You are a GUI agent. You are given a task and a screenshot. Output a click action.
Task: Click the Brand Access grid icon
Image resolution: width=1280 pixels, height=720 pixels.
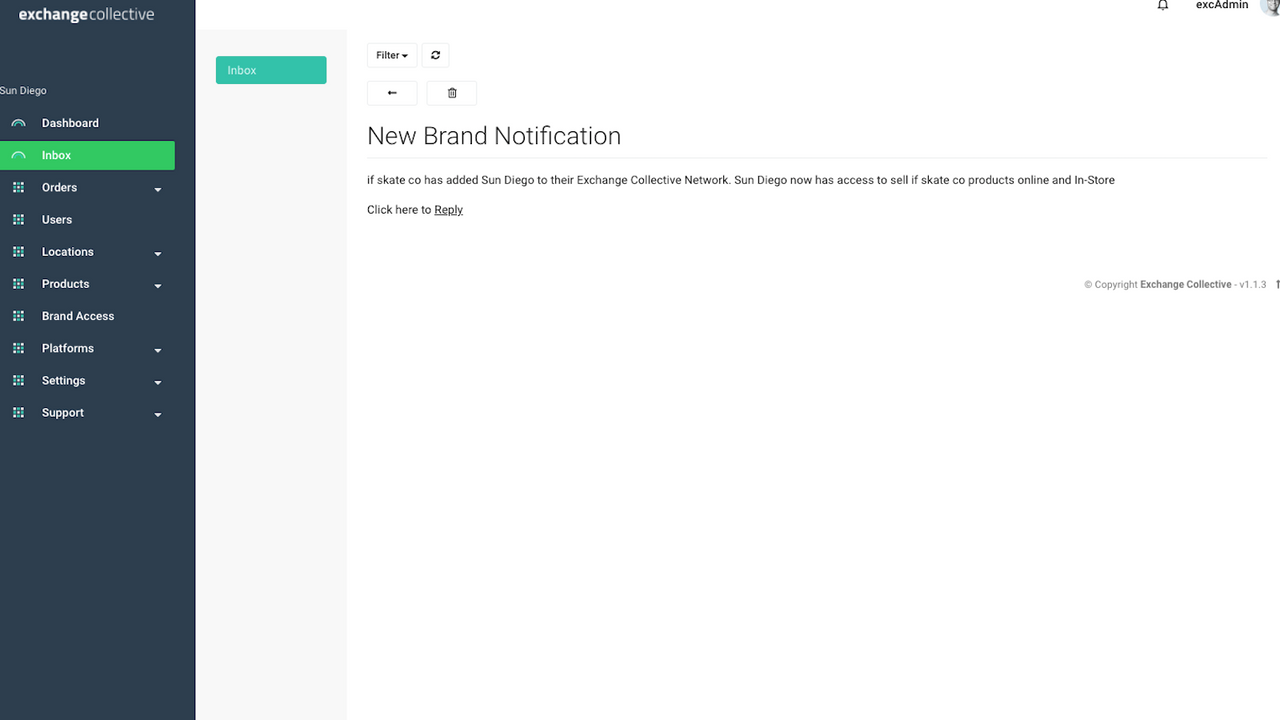(x=18, y=315)
